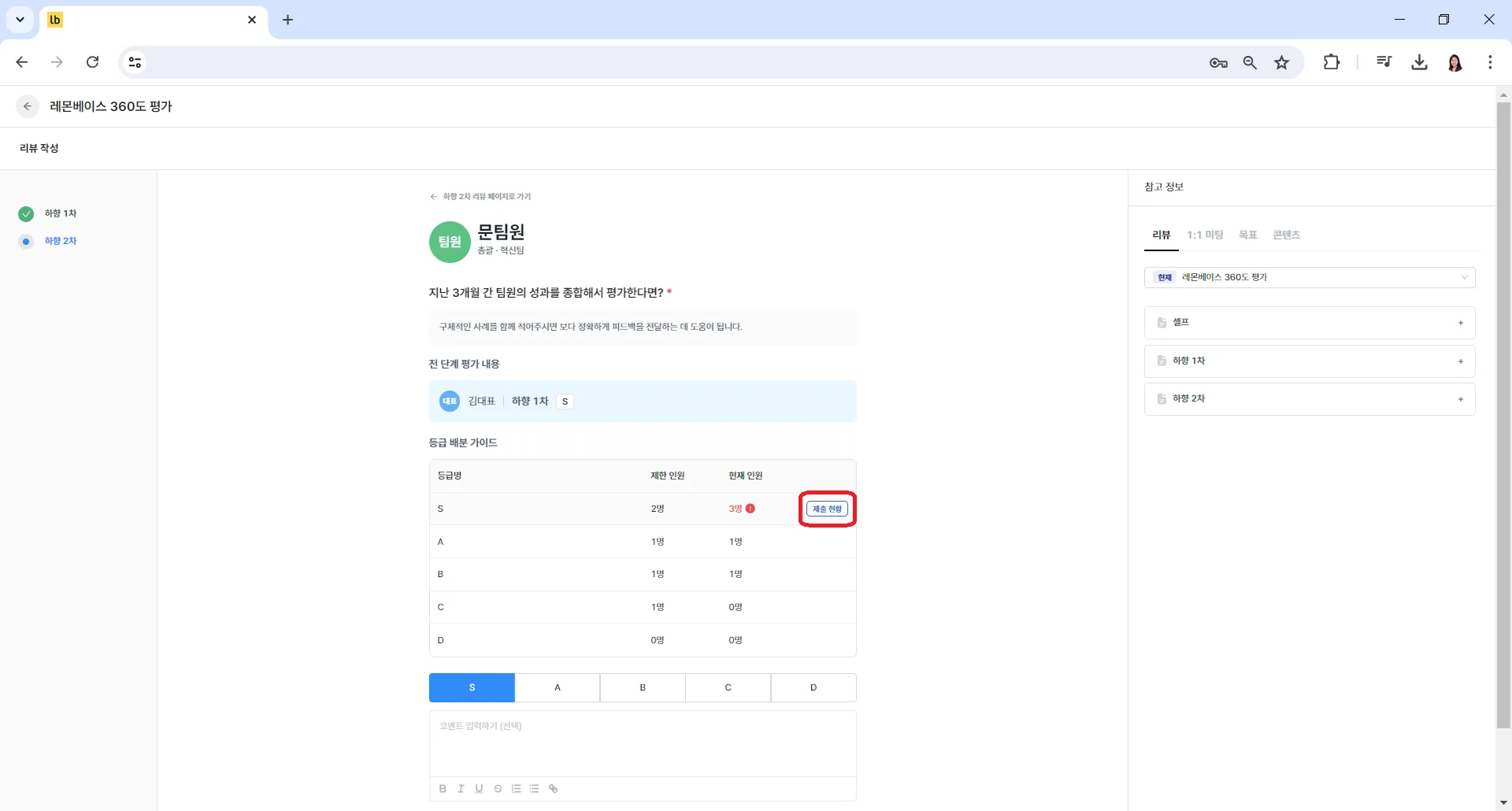The height and width of the screenshot is (811, 1512).
Task: Follow the 하향 2차 리뷰 페이지로 가기 link
Action: tap(481, 197)
